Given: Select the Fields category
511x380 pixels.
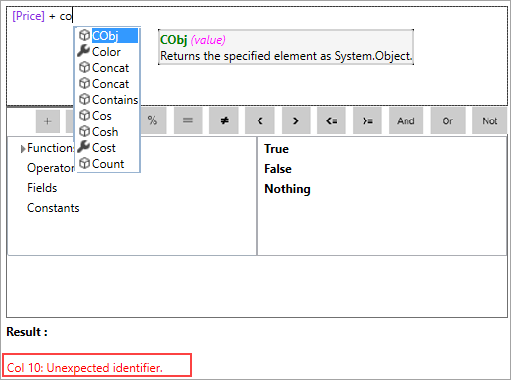Looking at the screenshot, I should coord(42,188).
